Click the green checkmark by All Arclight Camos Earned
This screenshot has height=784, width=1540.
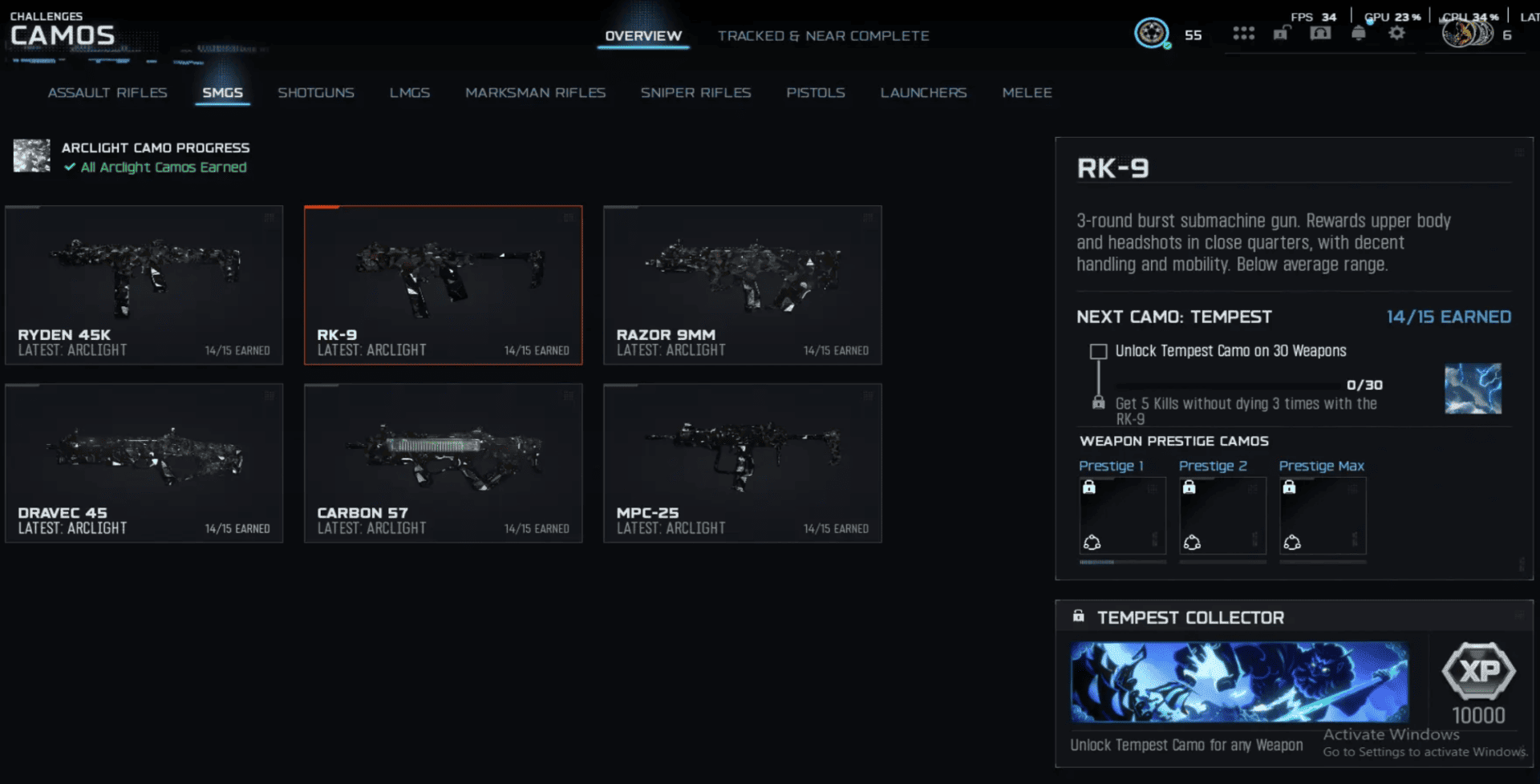click(70, 167)
